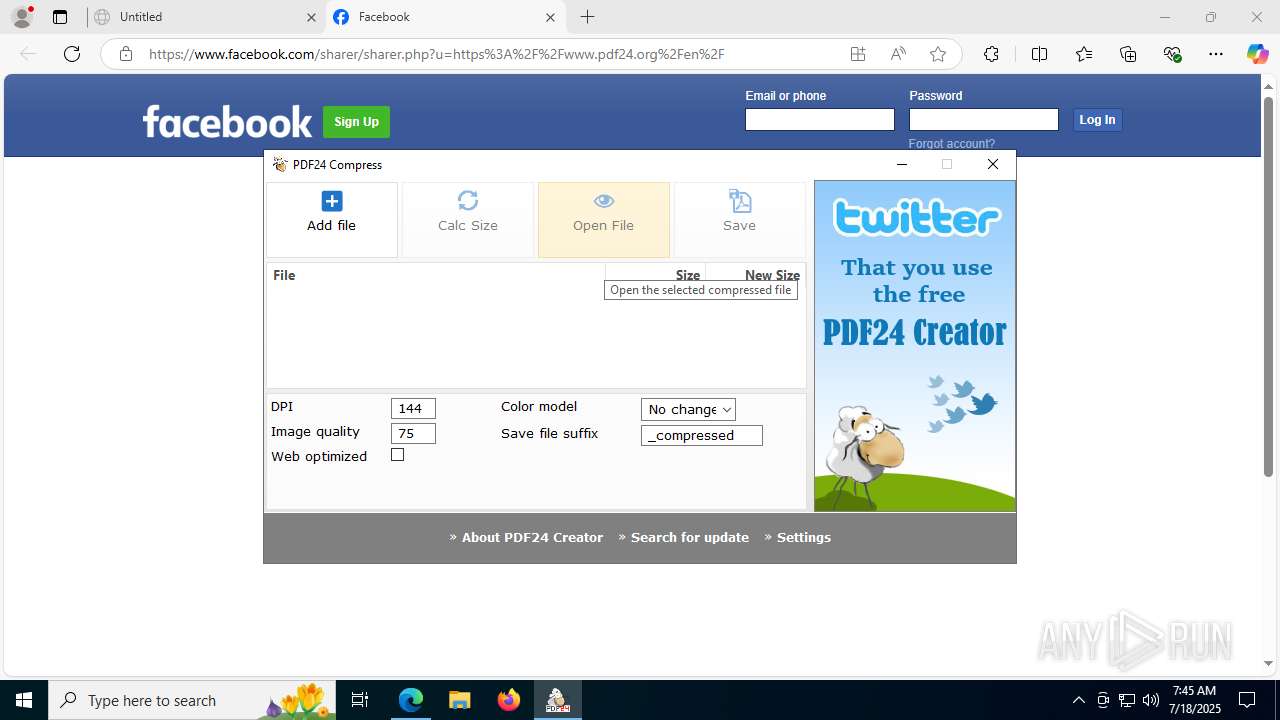Viewport: 1280px width, 720px height.
Task: Open Browser essentials icon
Action: [1173, 54]
